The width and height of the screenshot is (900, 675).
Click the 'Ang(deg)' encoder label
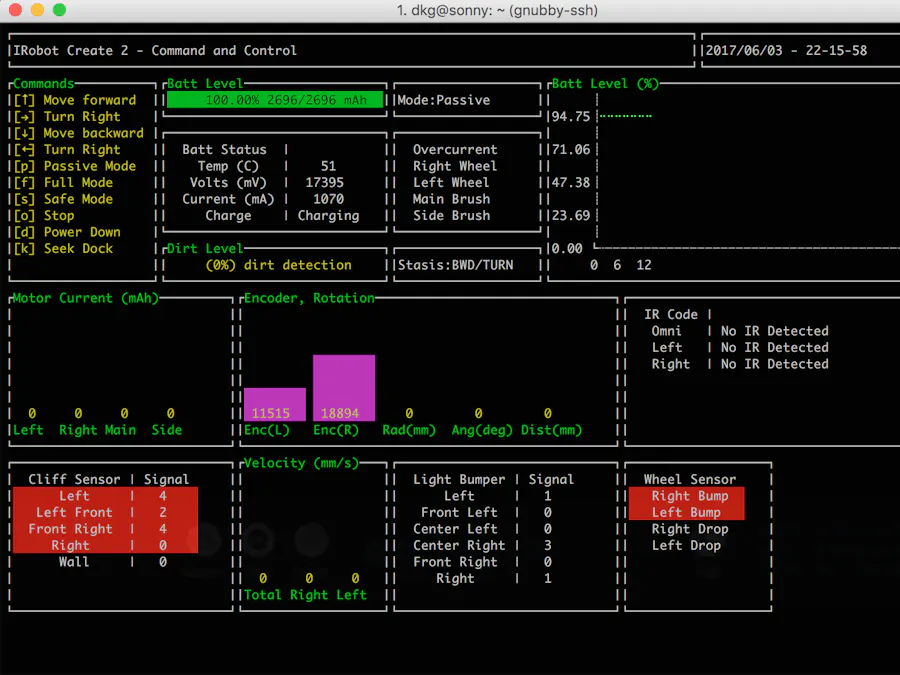(x=482, y=430)
